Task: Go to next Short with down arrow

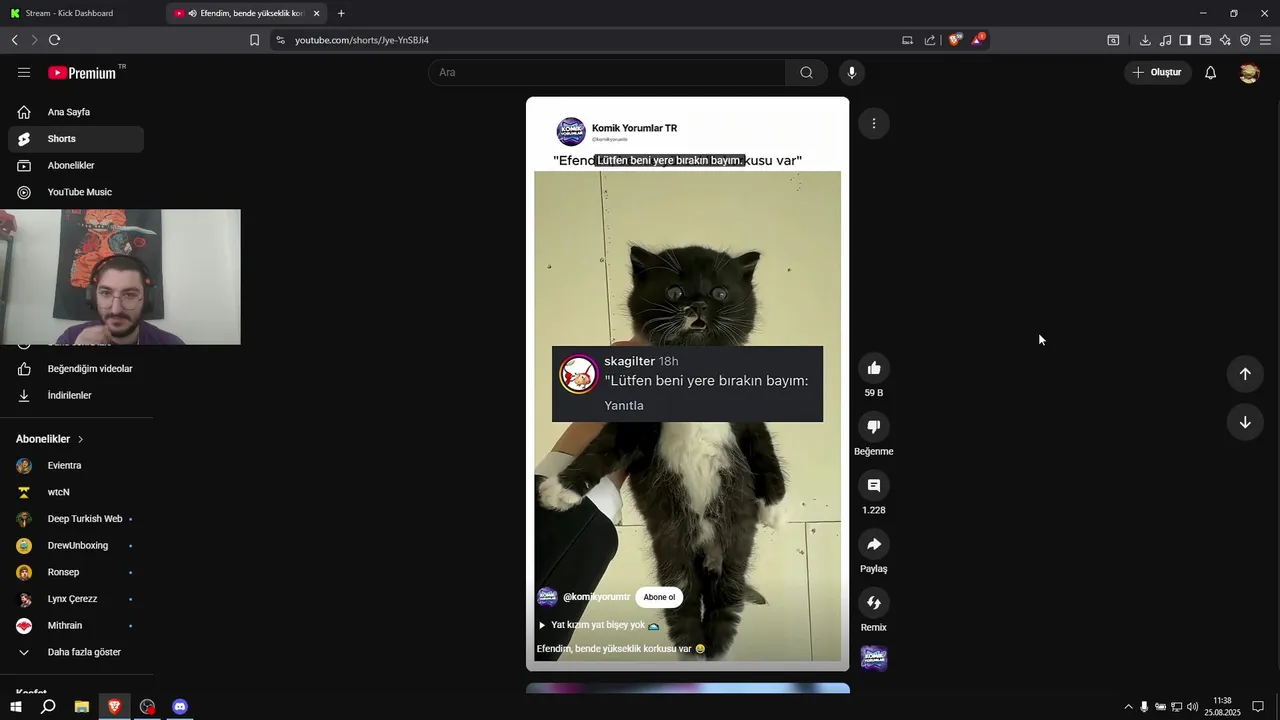Action: pos(1245,422)
